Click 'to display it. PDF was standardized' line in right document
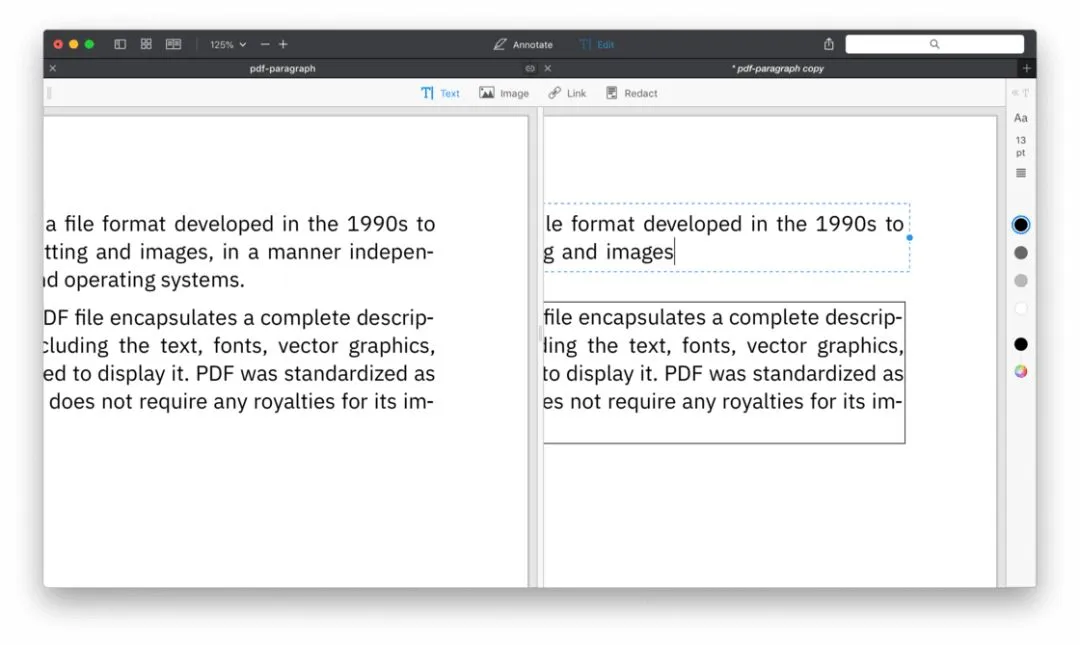 (x=723, y=373)
